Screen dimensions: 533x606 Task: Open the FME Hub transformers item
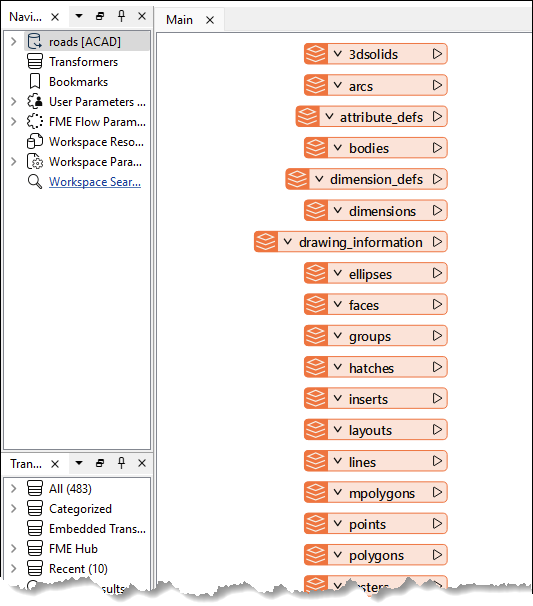(73, 549)
